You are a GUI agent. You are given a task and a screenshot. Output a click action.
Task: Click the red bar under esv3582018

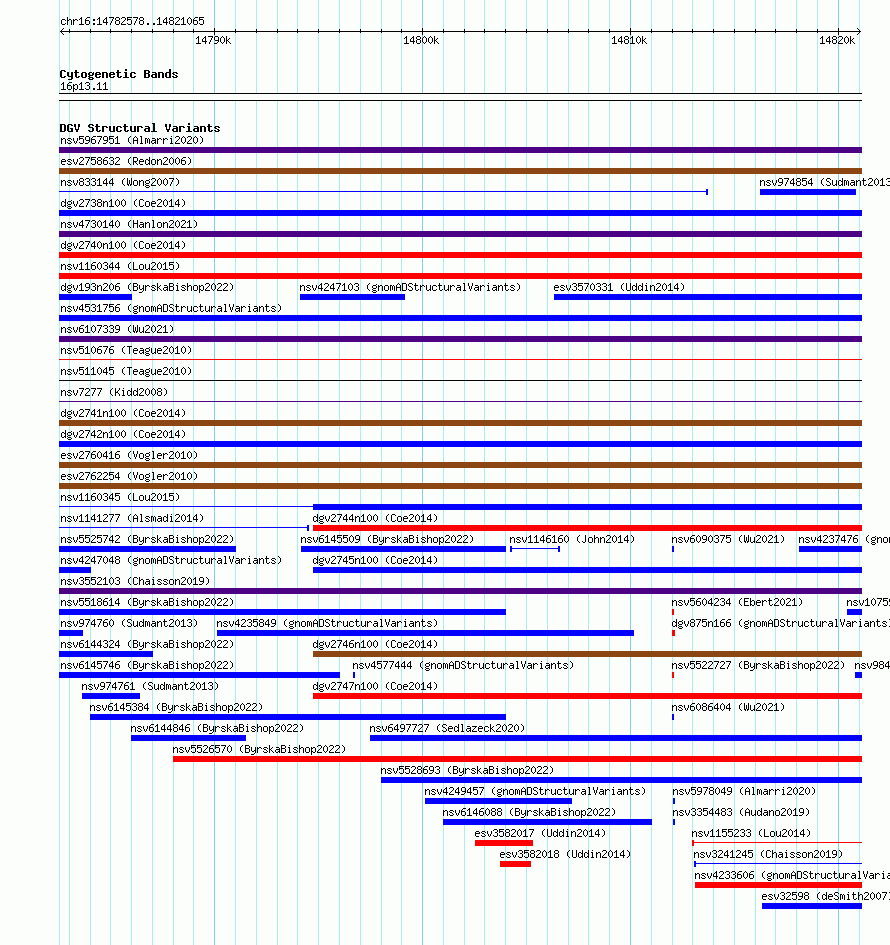(515, 864)
